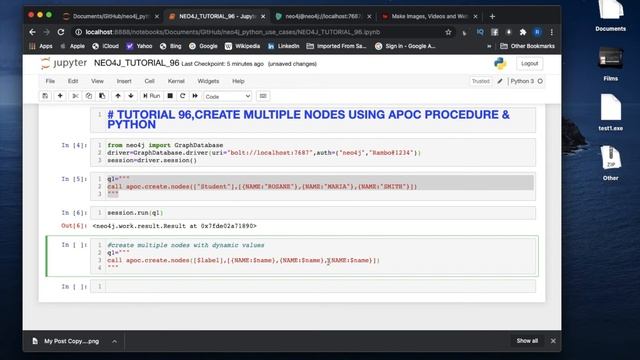Click the Trusted notebook indicator
This screenshot has width=640, height=360.
point(480,81)
